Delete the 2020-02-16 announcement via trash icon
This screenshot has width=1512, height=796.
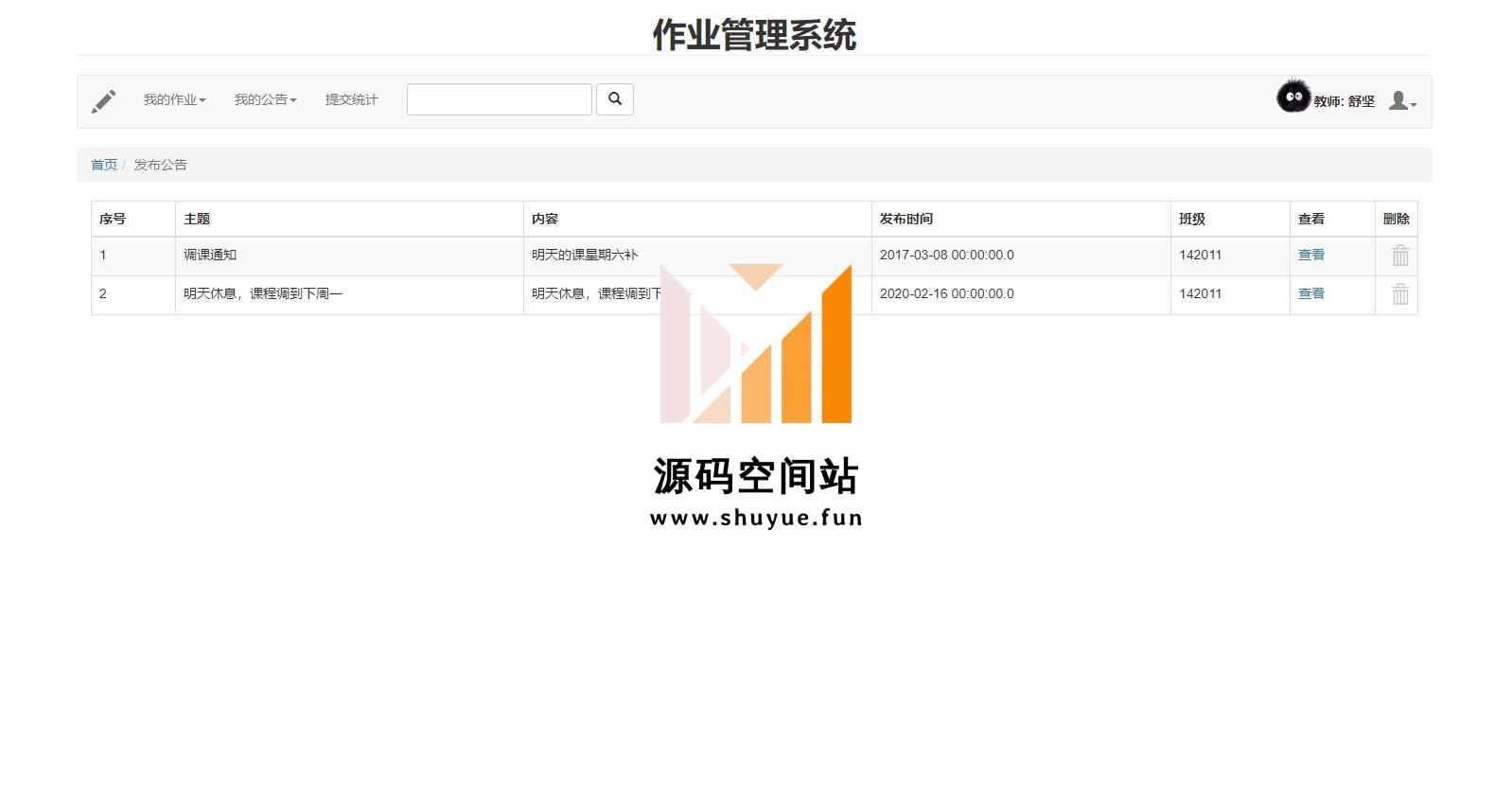pyautogui.click(x=1400, y=294)
